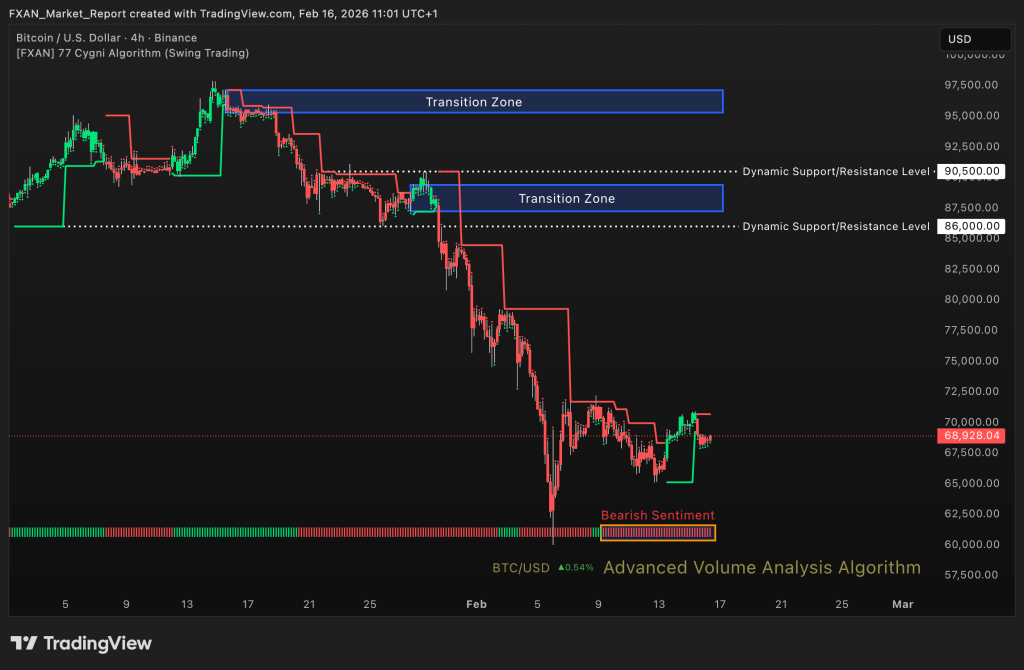The width and height of the screenshot is (1024, 670).
Task: Click lower Dynamic Support/Resistance Level text
Action: tap(836, 227)
